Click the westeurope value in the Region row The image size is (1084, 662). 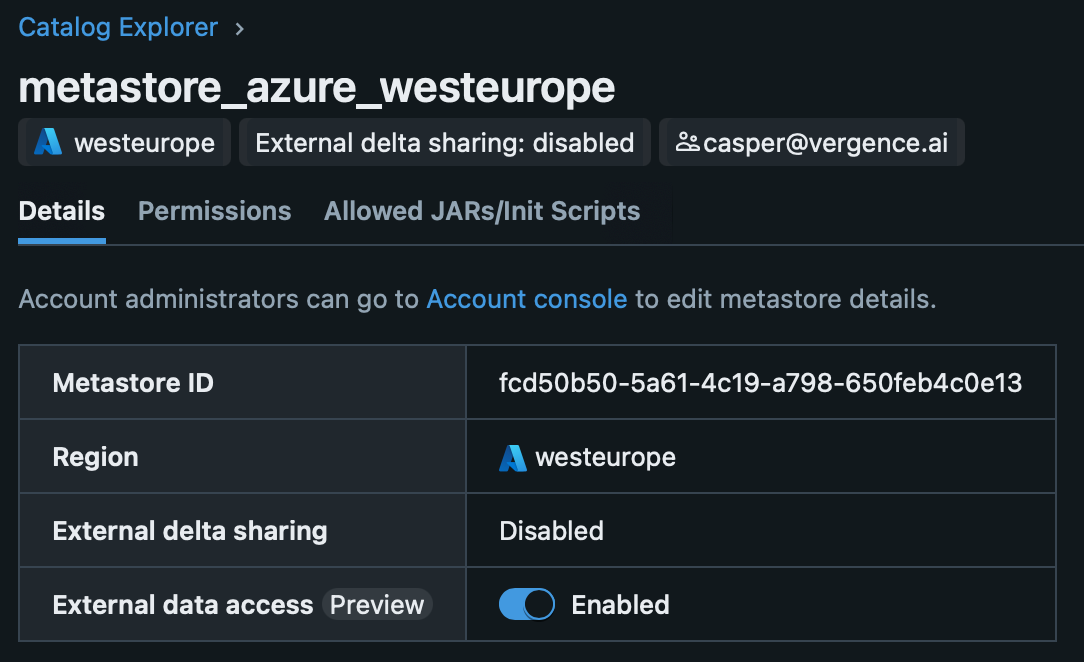coord(605,458)
